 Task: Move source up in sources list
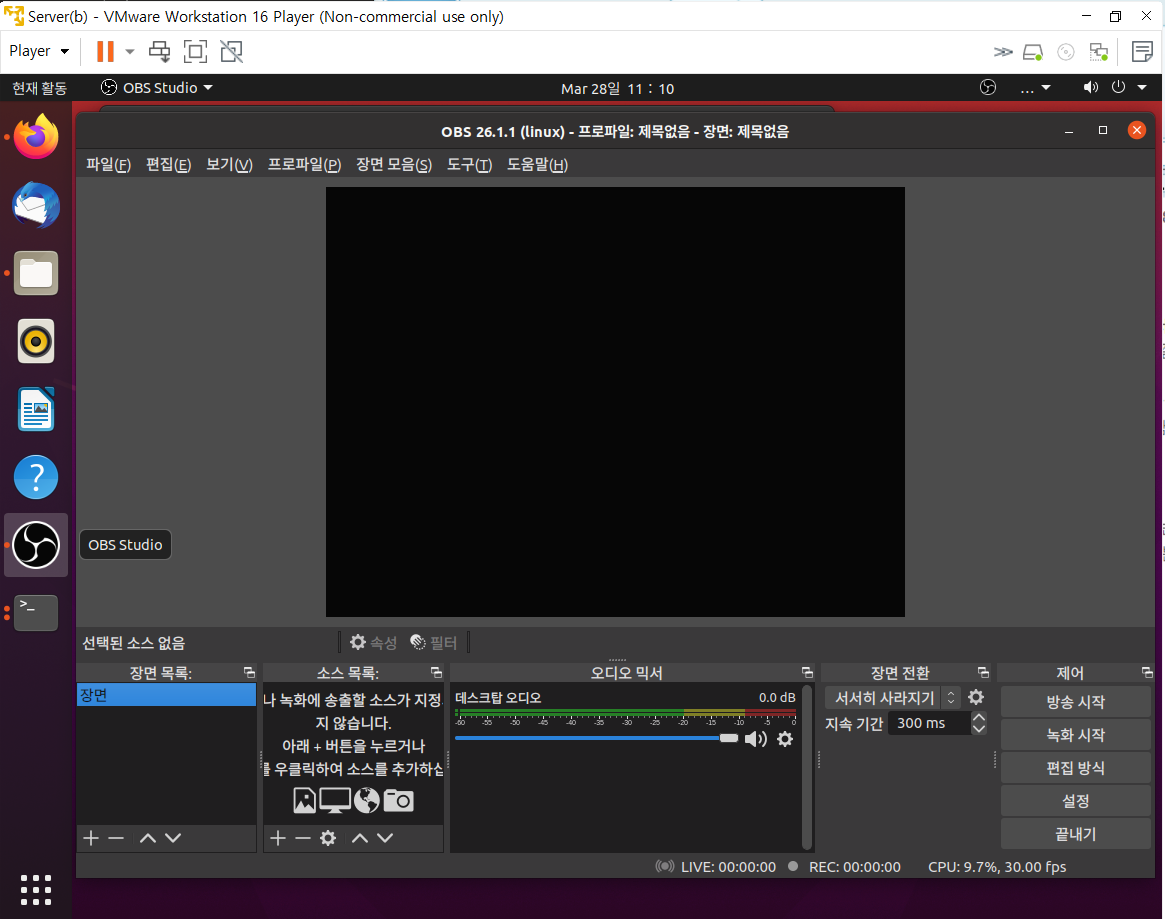[x=360, y=838]
